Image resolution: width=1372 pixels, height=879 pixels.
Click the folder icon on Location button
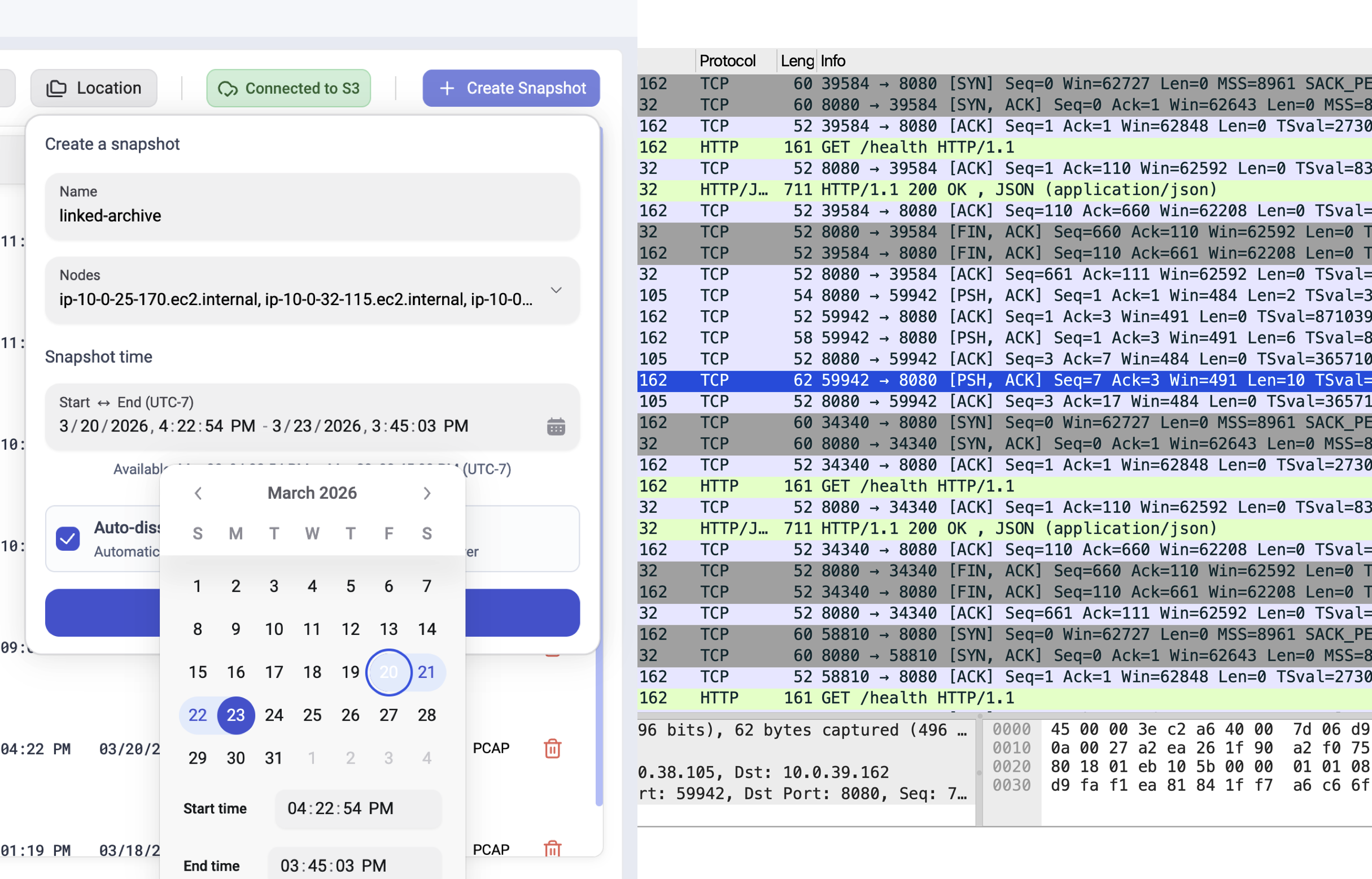point(56,89)
